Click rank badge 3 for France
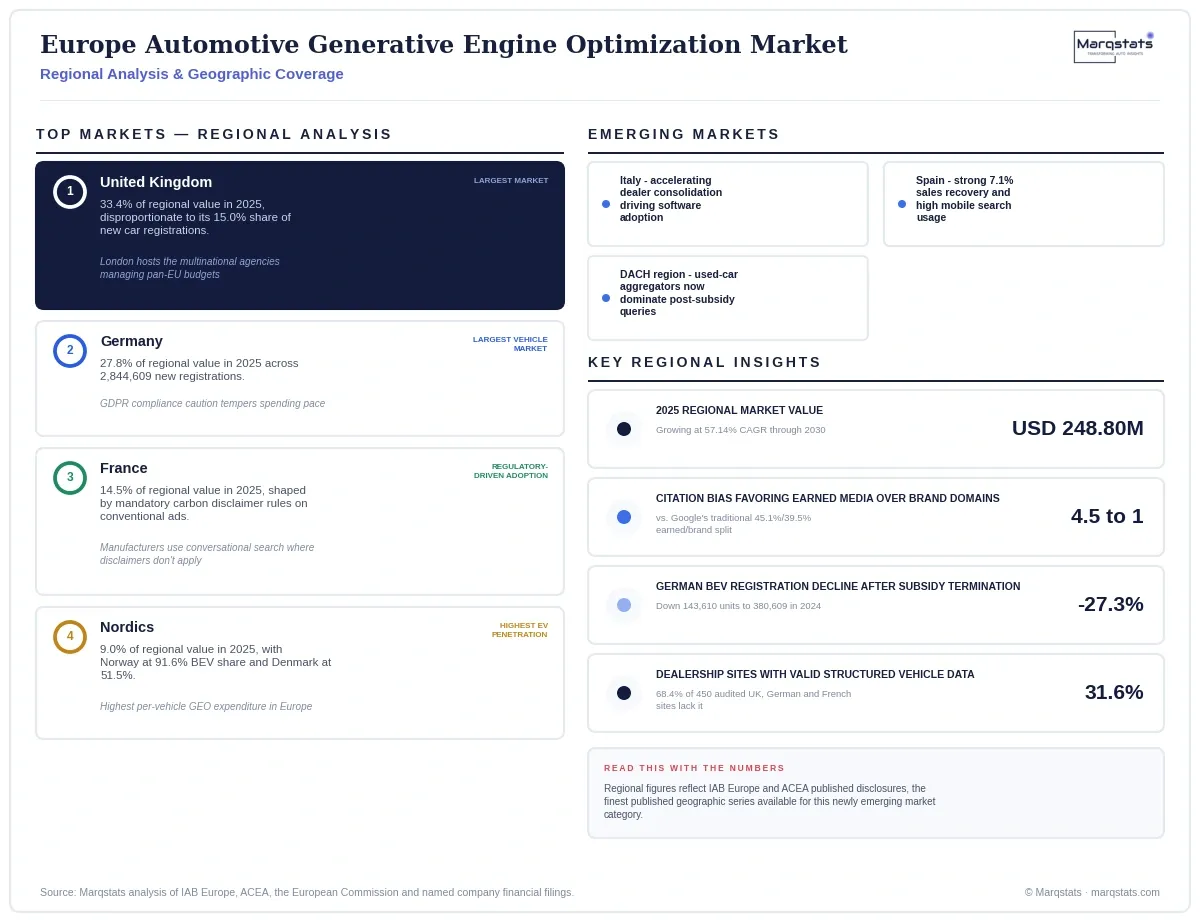 coord(70,477)
